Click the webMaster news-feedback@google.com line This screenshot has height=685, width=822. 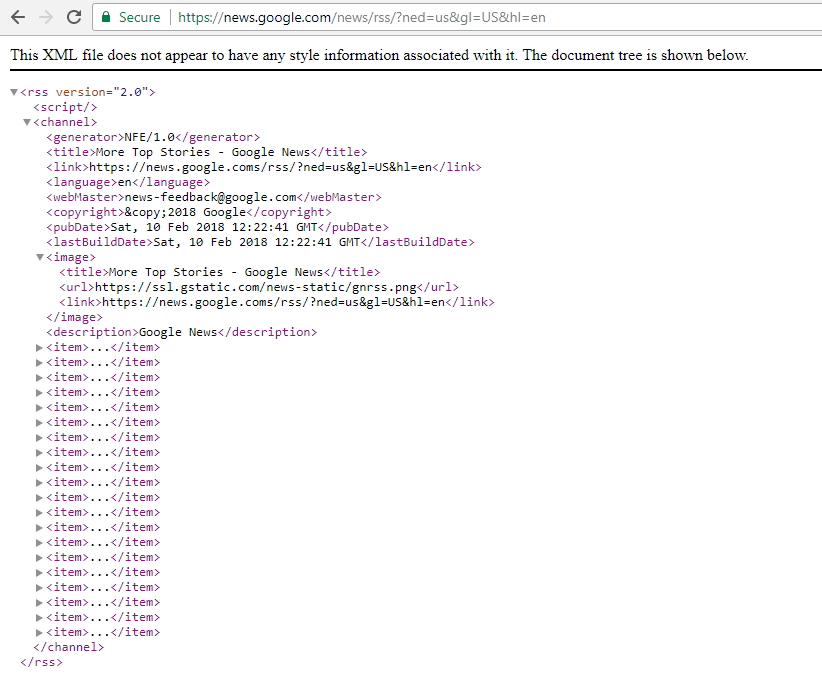[214, 197]
